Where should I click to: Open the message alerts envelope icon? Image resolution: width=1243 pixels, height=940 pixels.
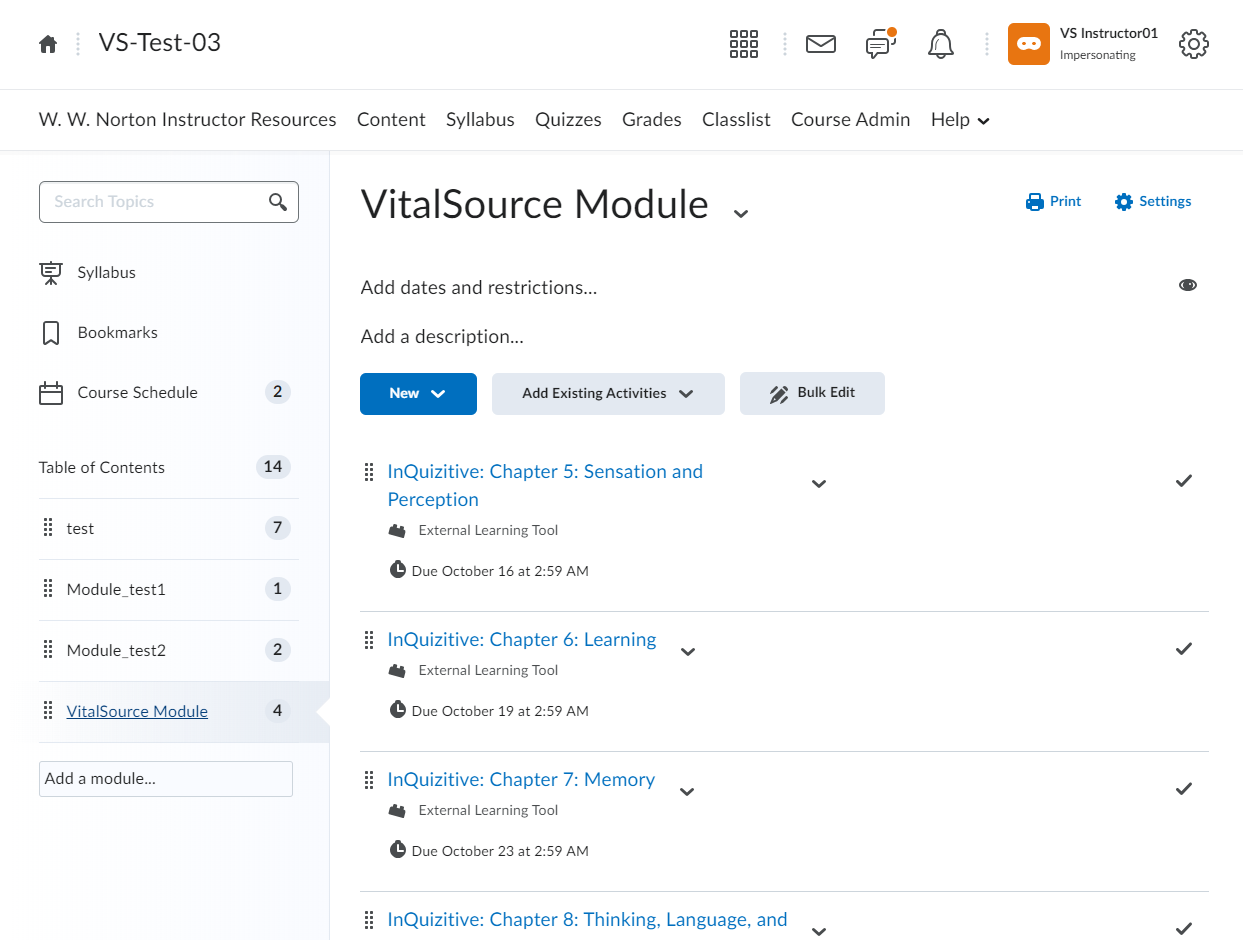[x=820, y=44]
